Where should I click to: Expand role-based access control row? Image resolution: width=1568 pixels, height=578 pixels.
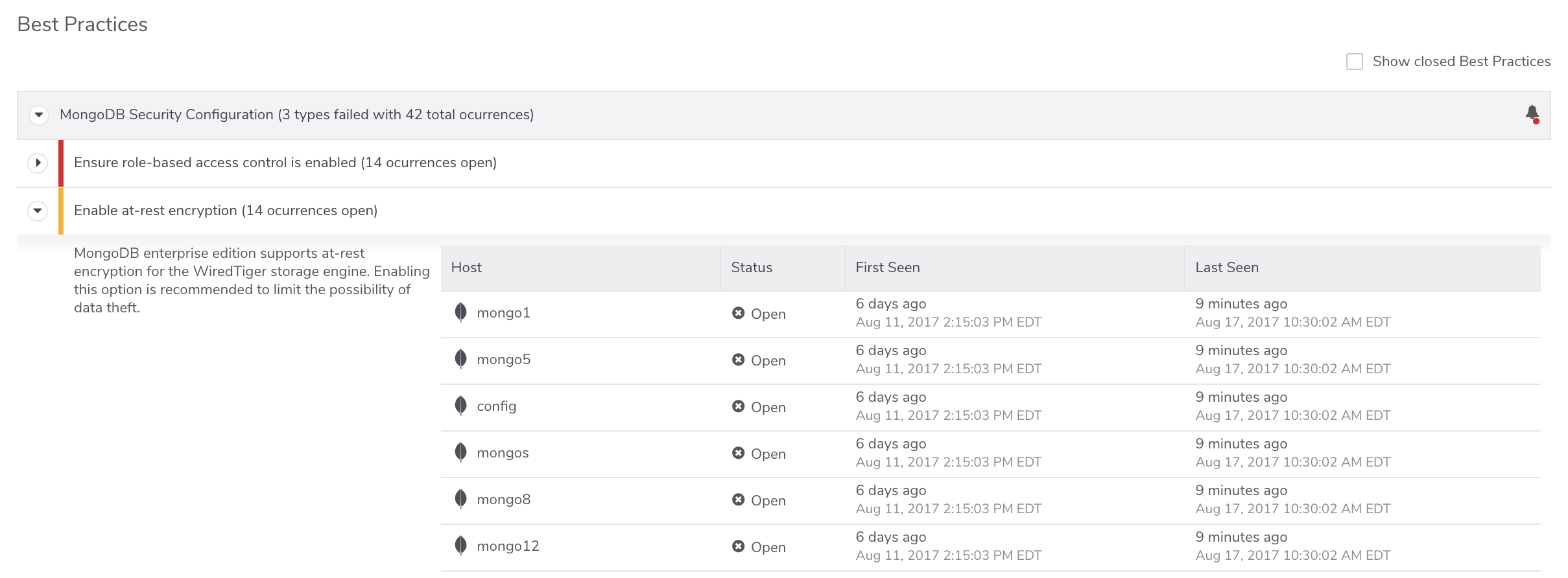coord(38,163)
